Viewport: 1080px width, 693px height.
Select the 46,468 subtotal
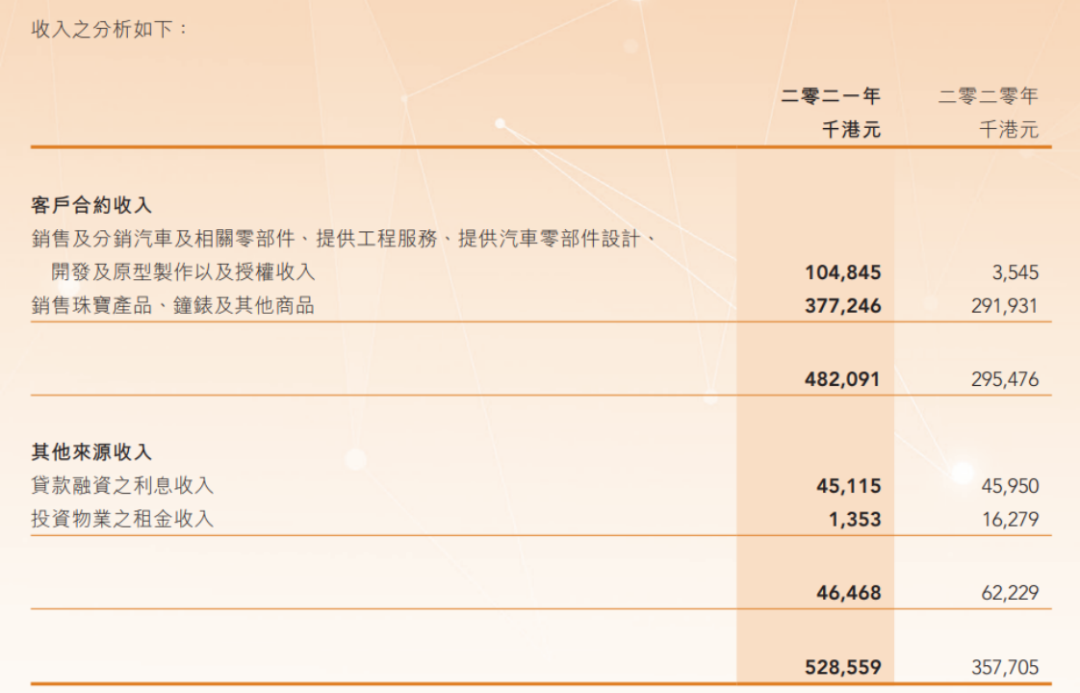coord(849,593)
